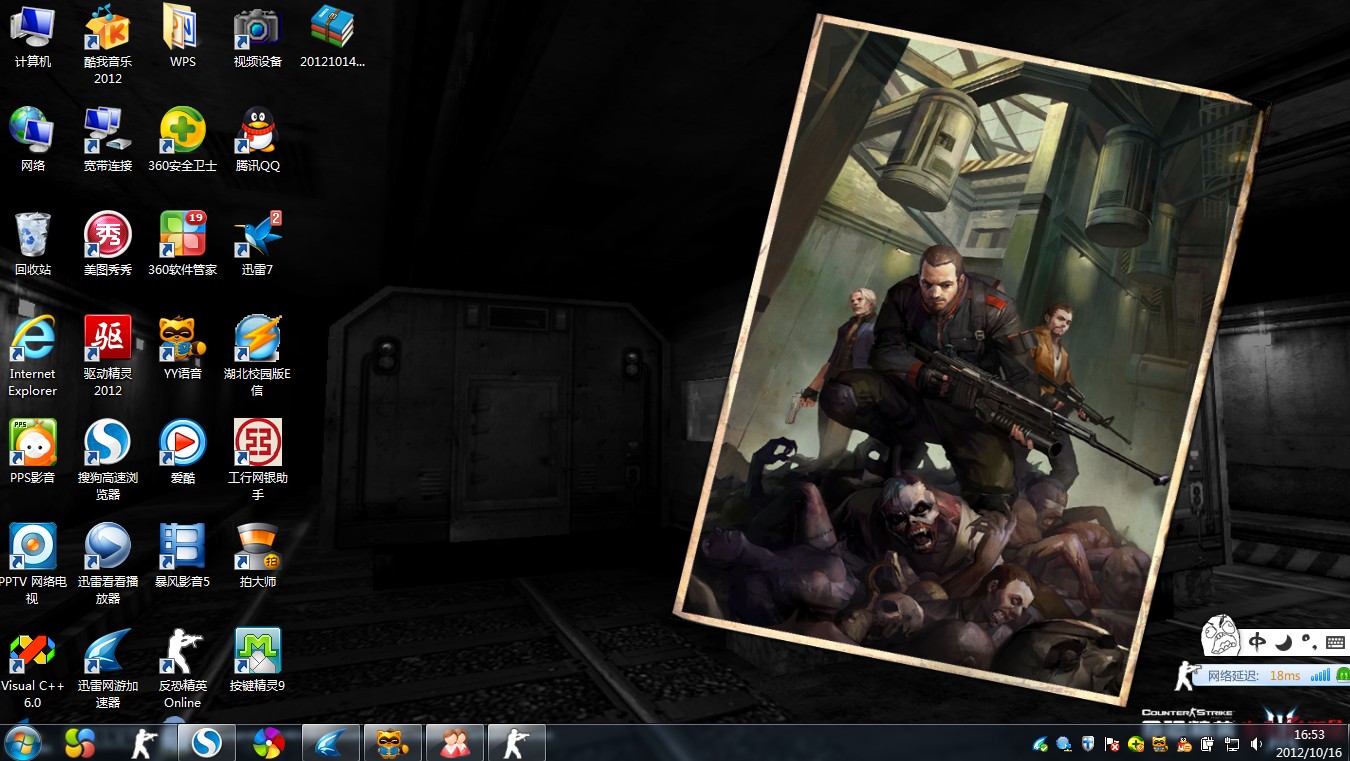Open the 回收站 recycle bin

(33, 244)
